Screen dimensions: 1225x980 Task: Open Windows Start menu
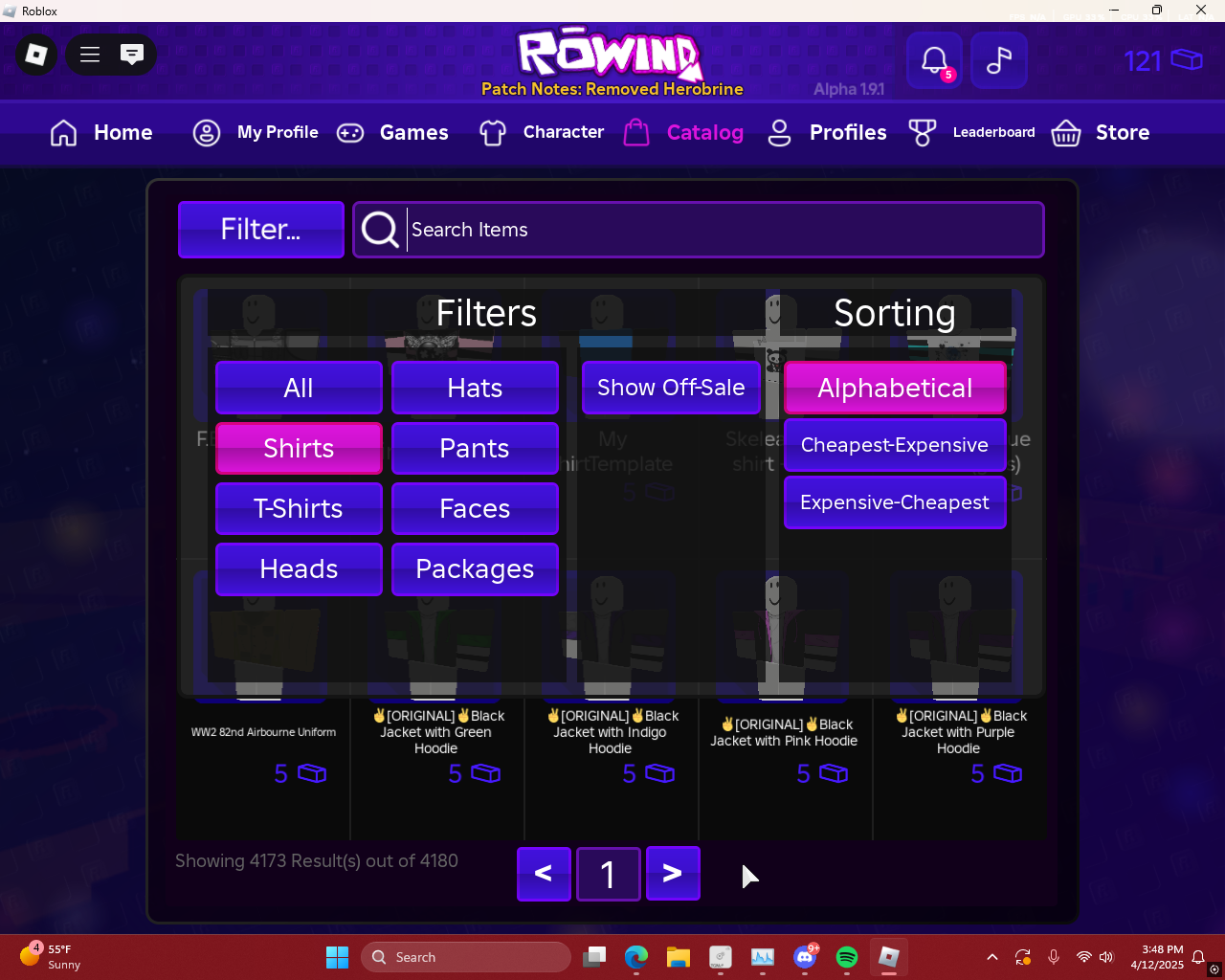337,957
